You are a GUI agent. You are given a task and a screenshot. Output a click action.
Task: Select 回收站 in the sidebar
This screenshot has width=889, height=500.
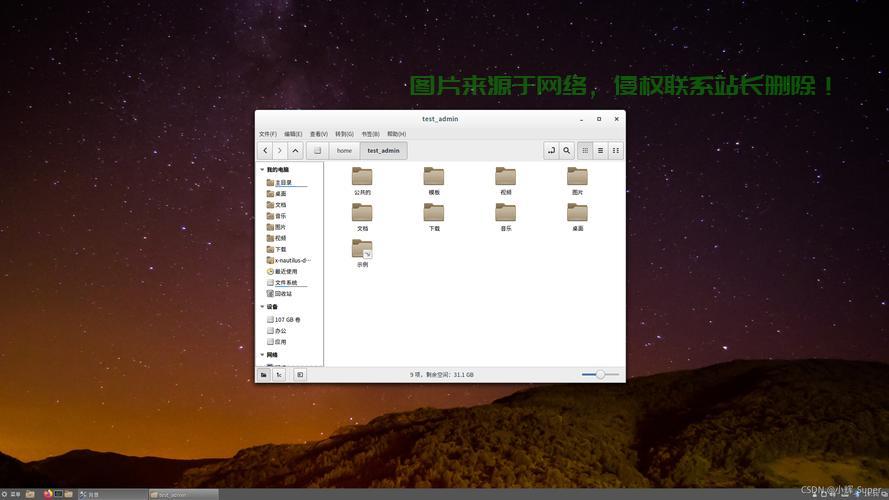click(283, 294)
